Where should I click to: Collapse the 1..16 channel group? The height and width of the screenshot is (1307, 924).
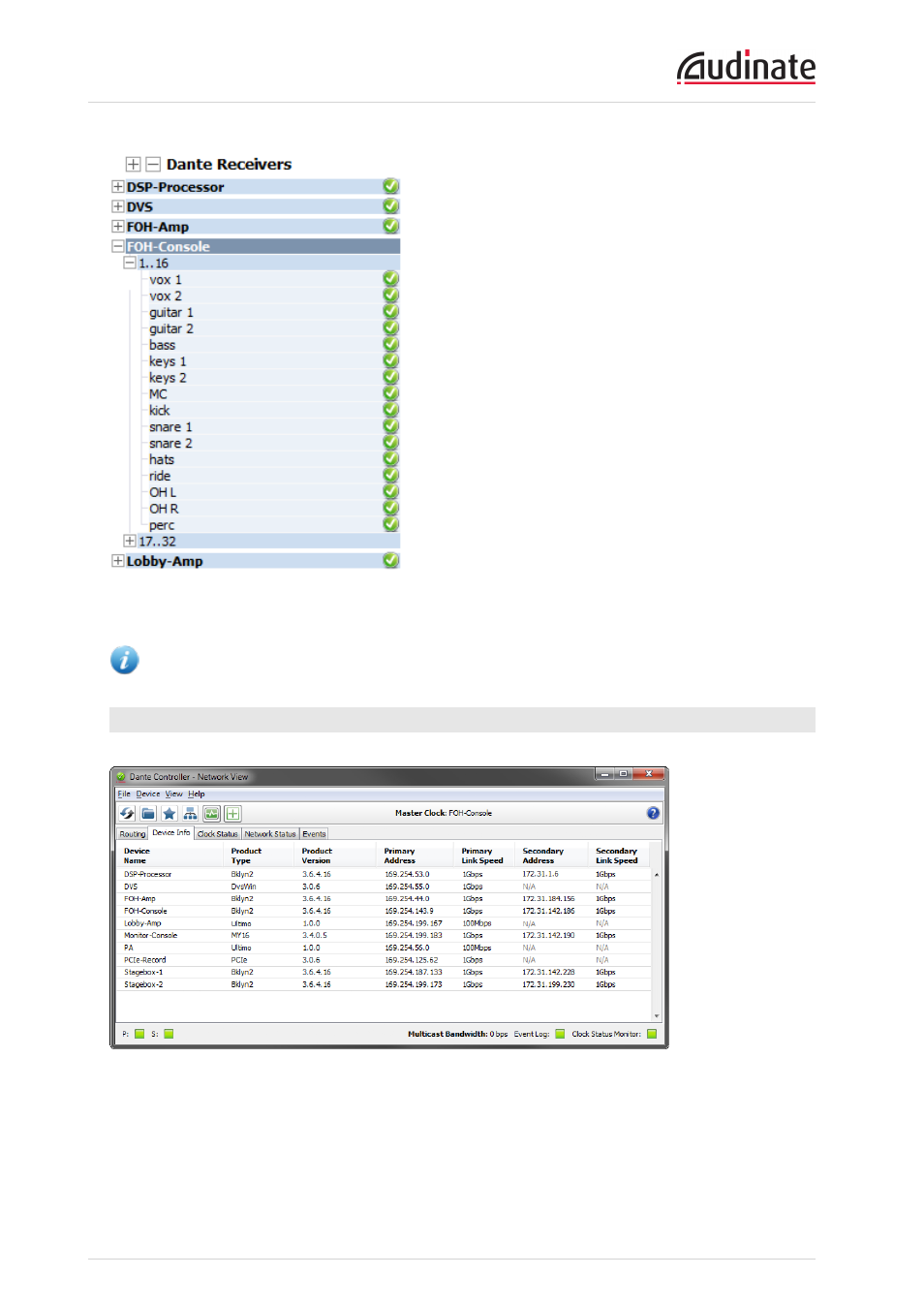(130, 263)
